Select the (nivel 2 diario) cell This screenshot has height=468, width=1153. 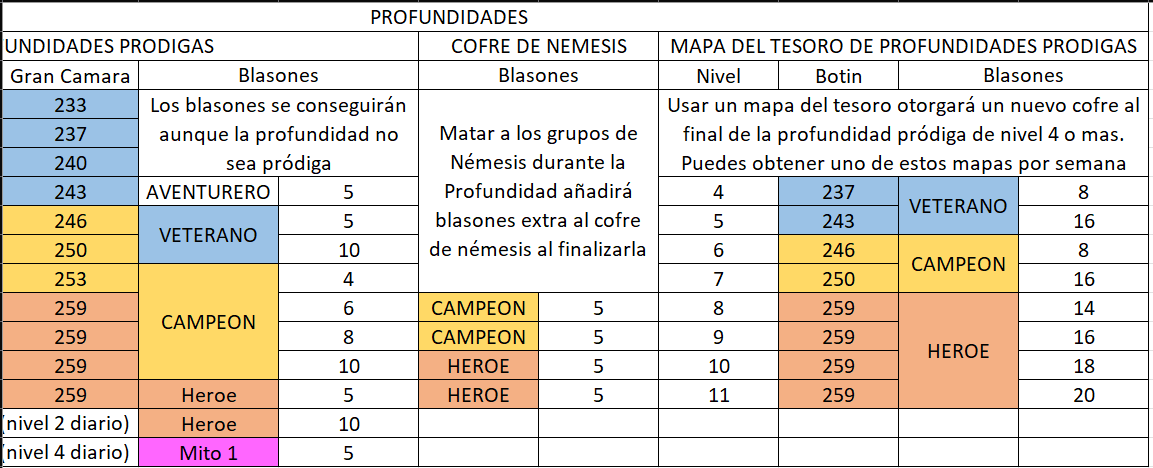click(70, 424)
